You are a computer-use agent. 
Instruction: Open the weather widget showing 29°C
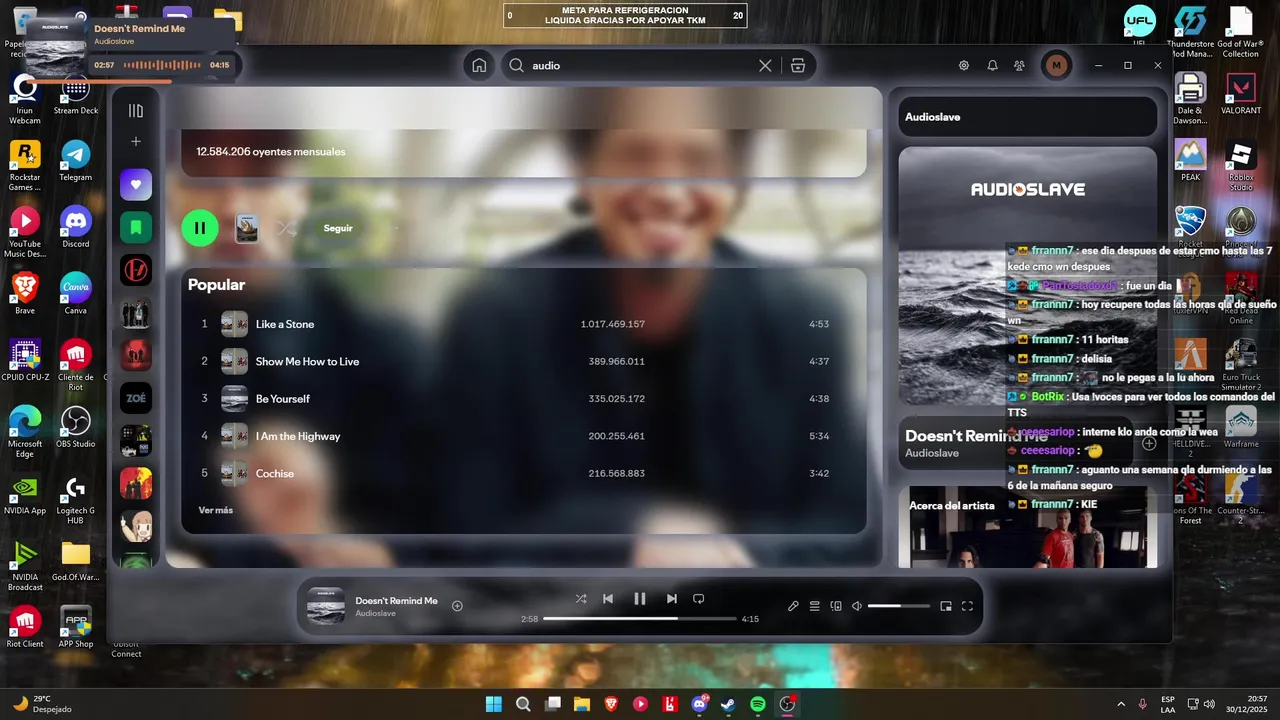42,704
